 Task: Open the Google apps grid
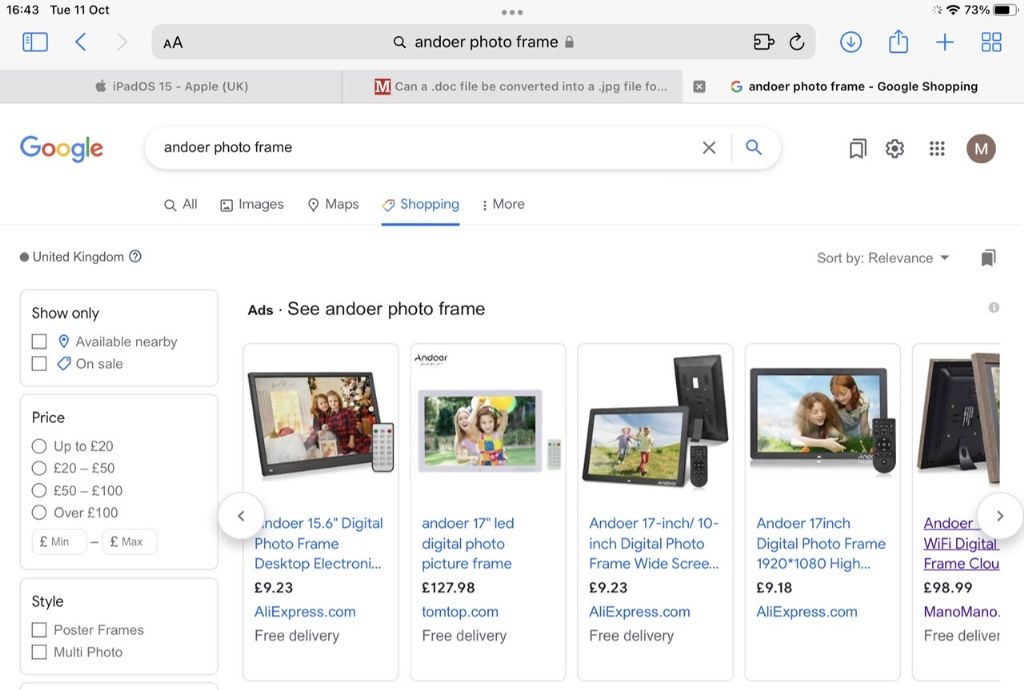tap(937, 149)
